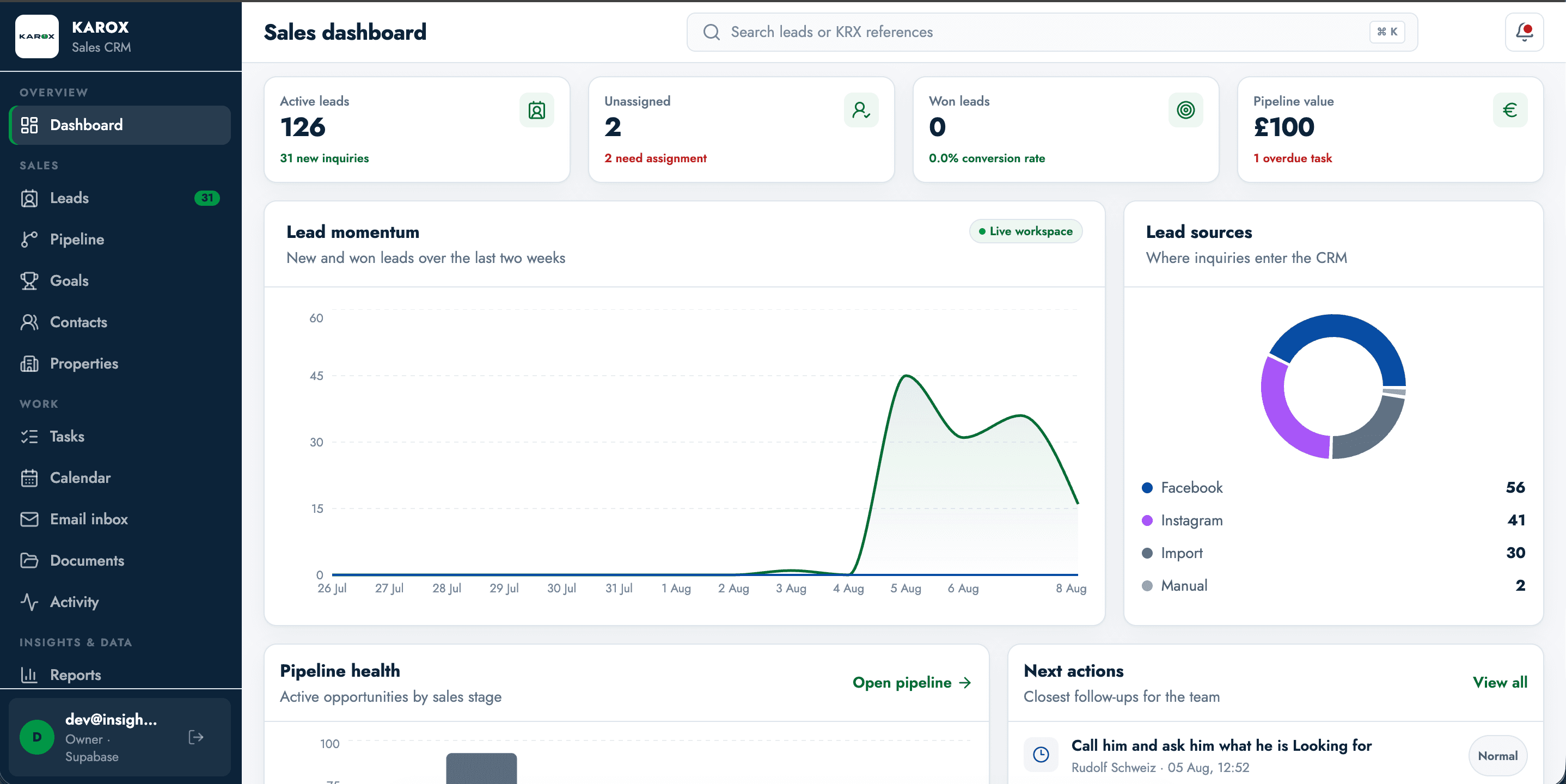
Task: Open the Contacts menu item
Action: tap(120, 322)
